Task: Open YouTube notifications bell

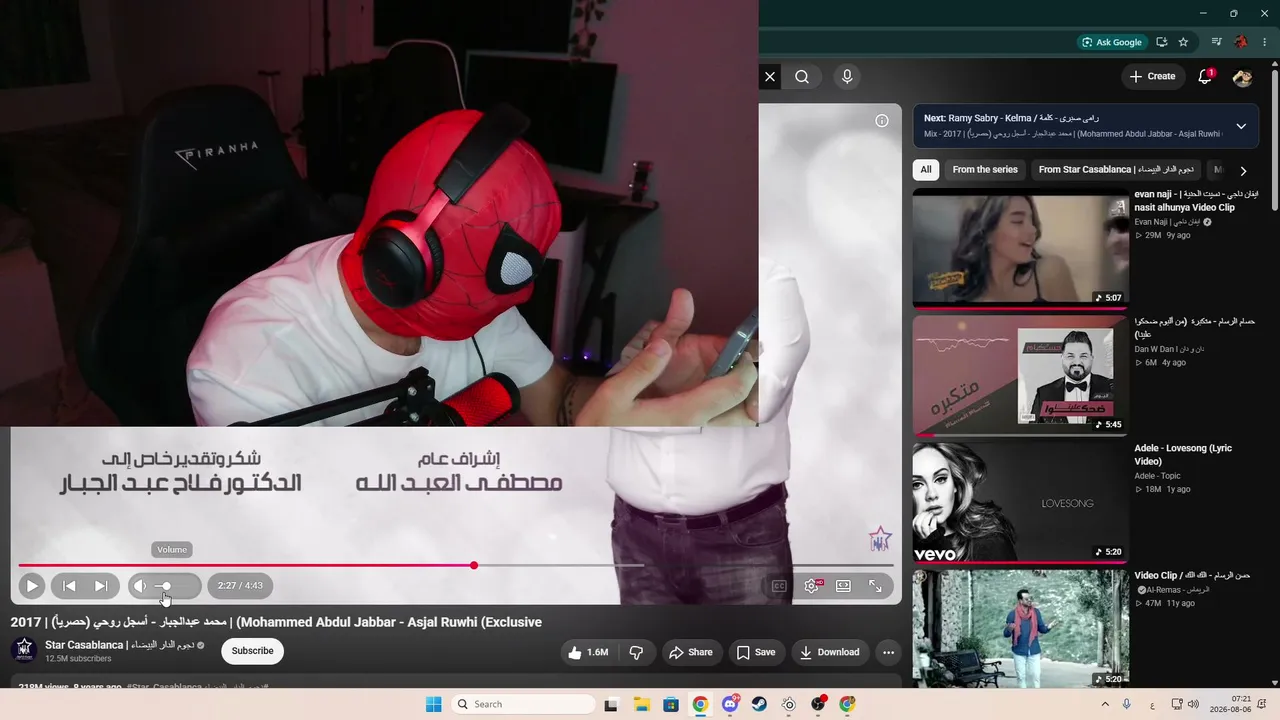Action: [1206, 76]
